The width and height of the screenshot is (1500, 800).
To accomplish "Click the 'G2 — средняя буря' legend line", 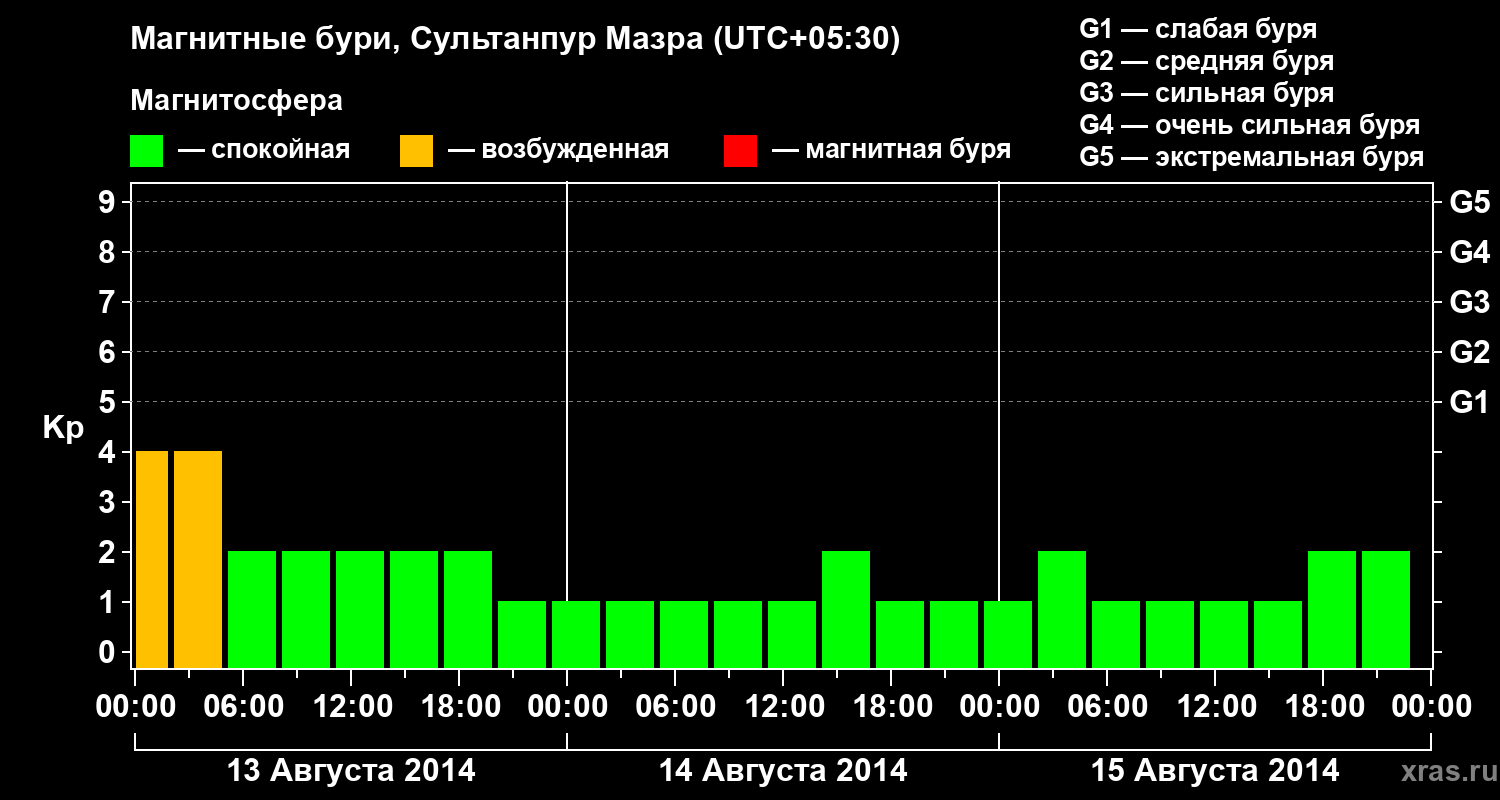I will (1206, 61).
